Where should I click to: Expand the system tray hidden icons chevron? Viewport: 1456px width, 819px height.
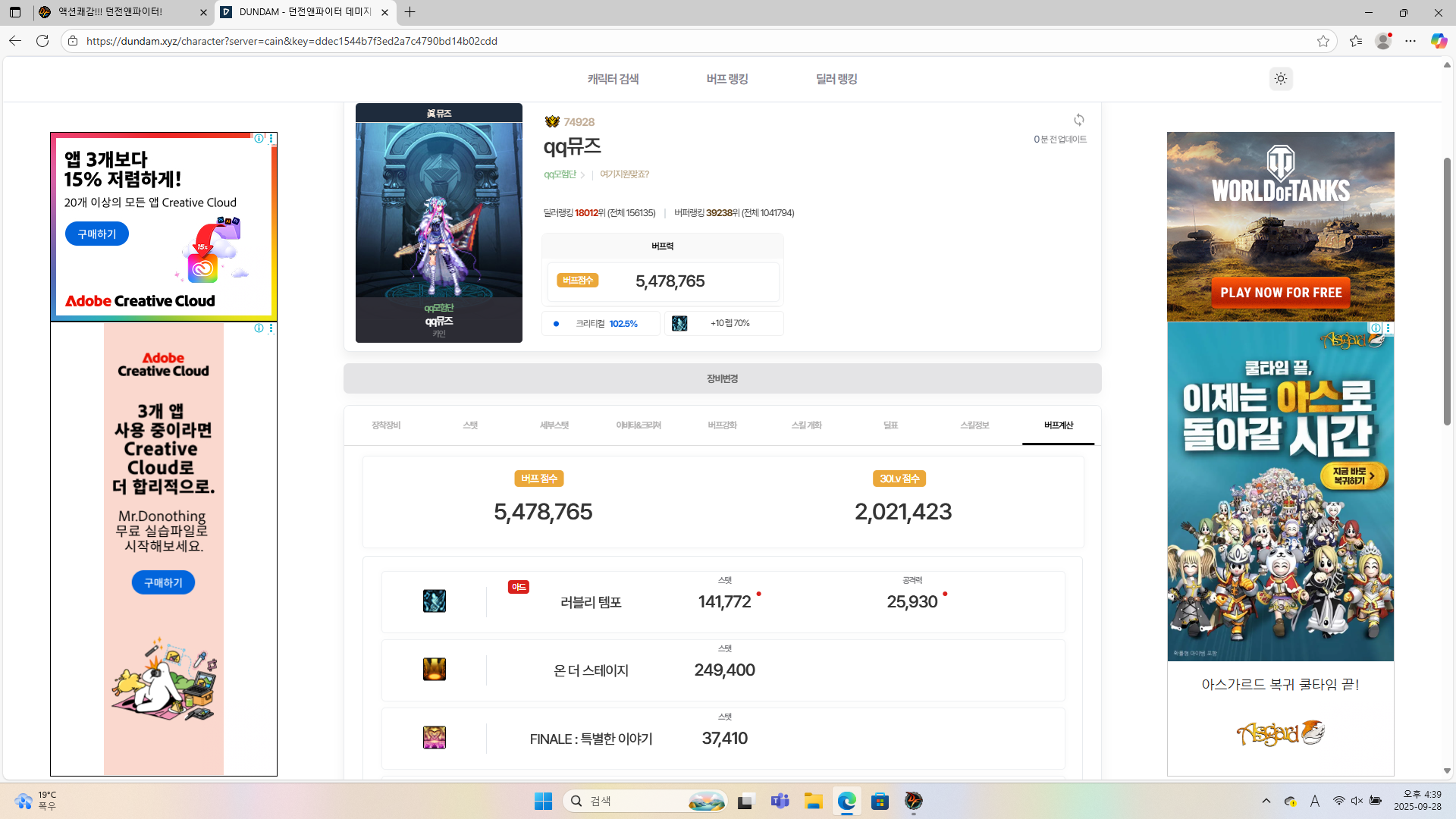(1266, 801)
